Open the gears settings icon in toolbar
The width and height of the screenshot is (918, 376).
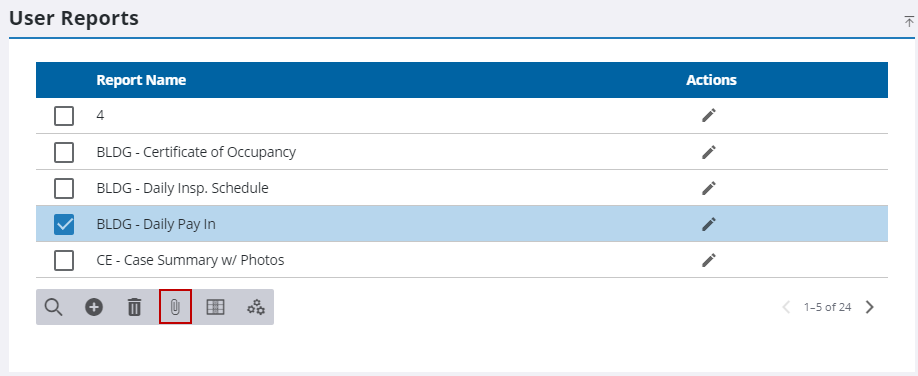(x=256, y=307)
